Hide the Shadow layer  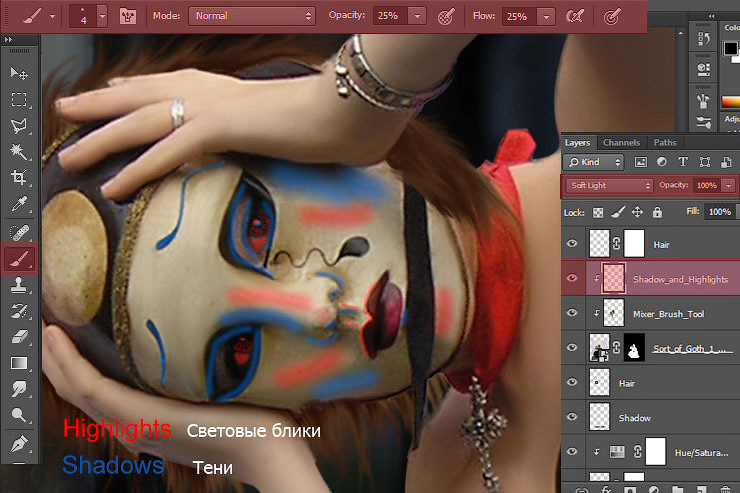coord(572,417)
